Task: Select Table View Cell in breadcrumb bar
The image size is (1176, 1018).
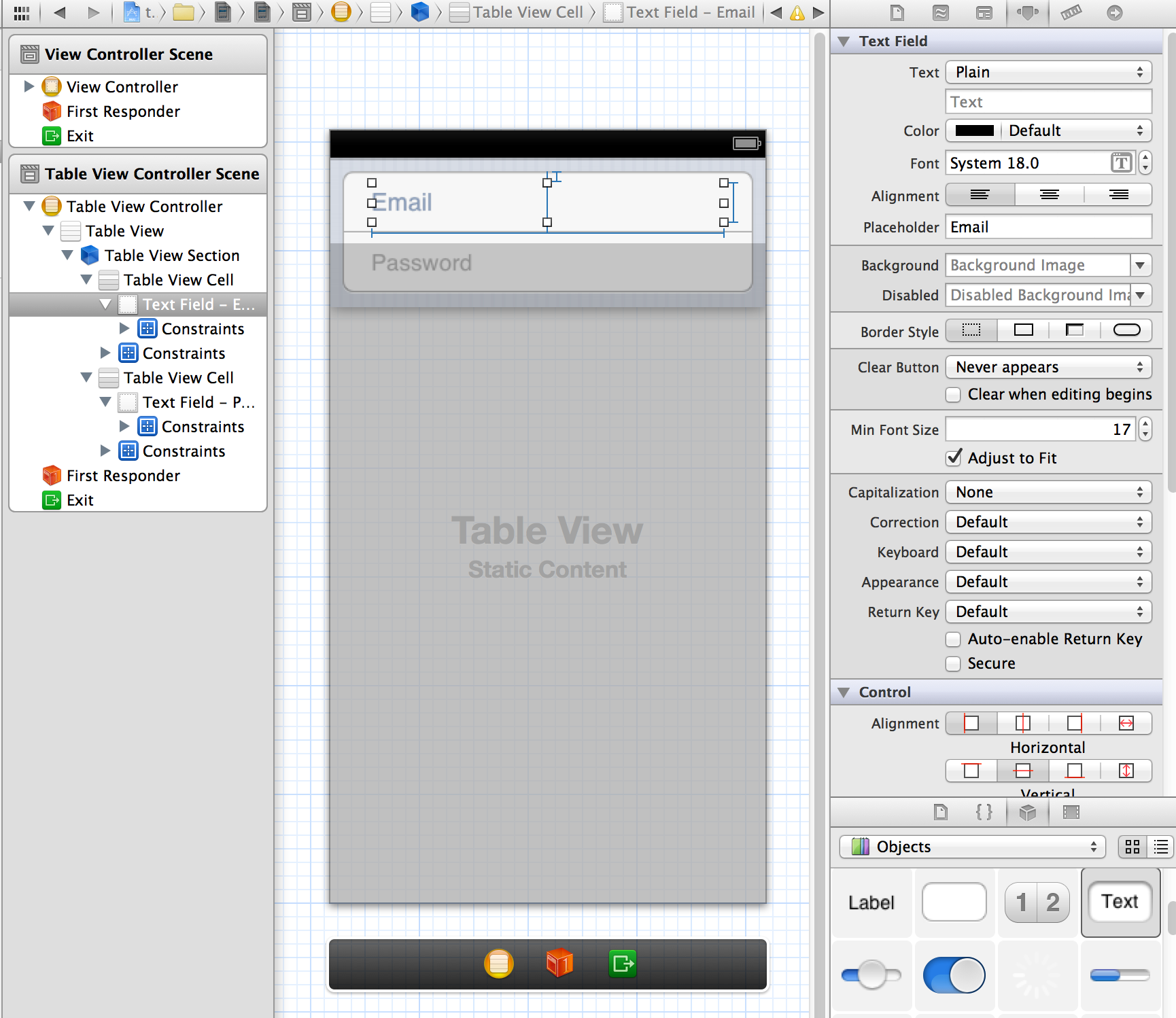Action: pos(518,13)
